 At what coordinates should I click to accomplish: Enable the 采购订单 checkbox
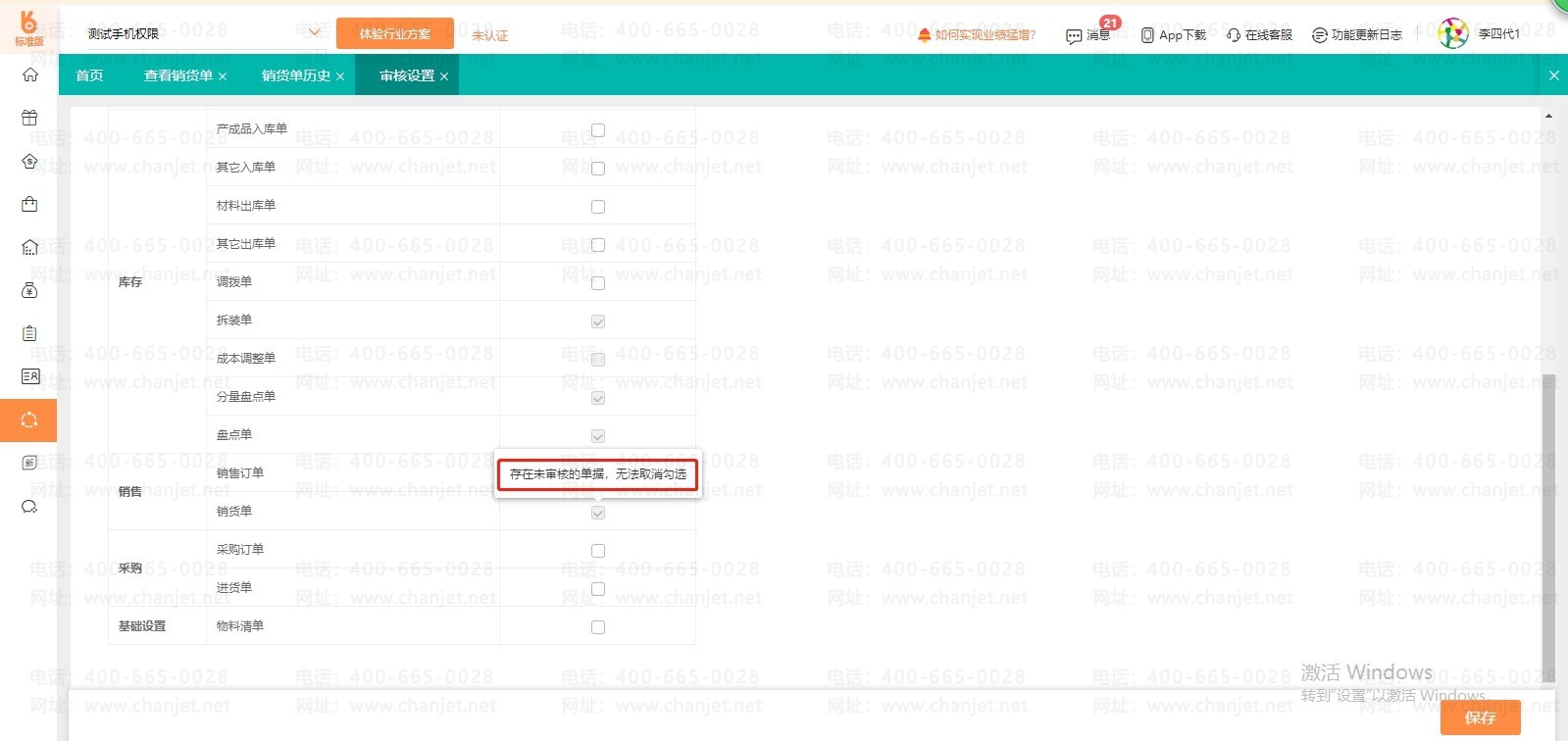click(598, 551)
